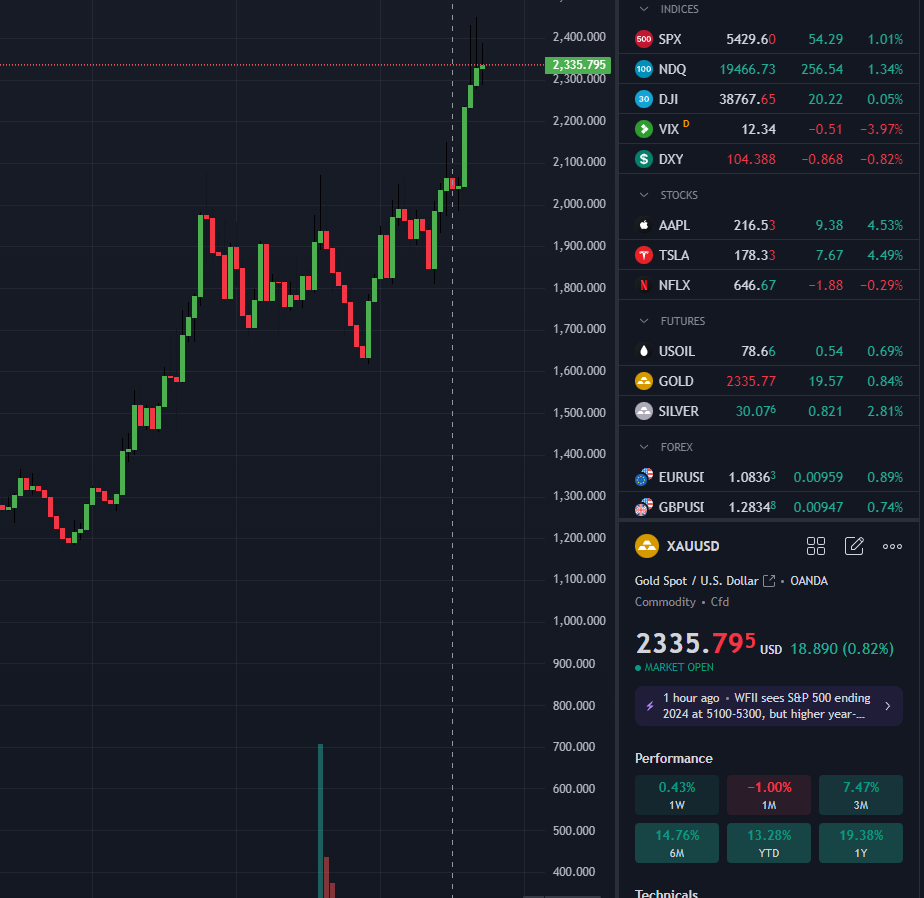Click the YTD performance tile
924x898 pixels.
[x=768, y=843]
